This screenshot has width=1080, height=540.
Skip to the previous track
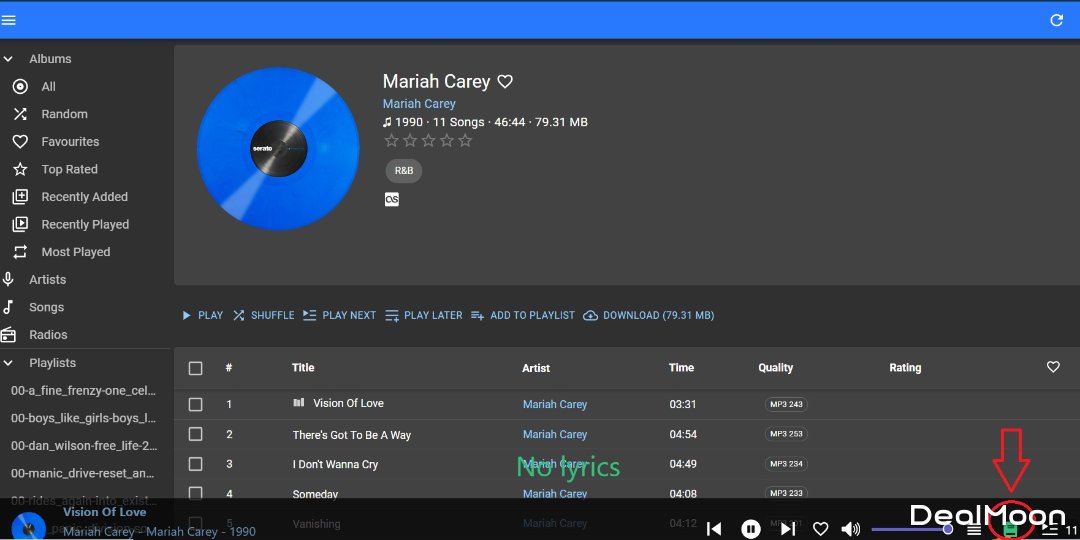(714, 529)
